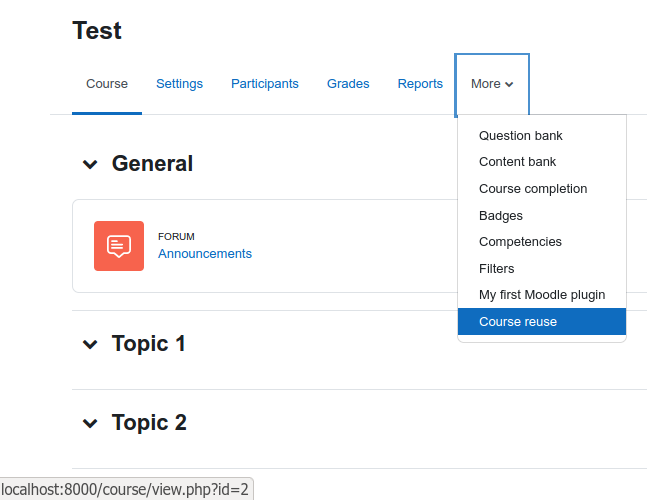Select the Course tab
The width and height of the screenshot is (647, 500).
pyautogui.click(x=107, y=84)
